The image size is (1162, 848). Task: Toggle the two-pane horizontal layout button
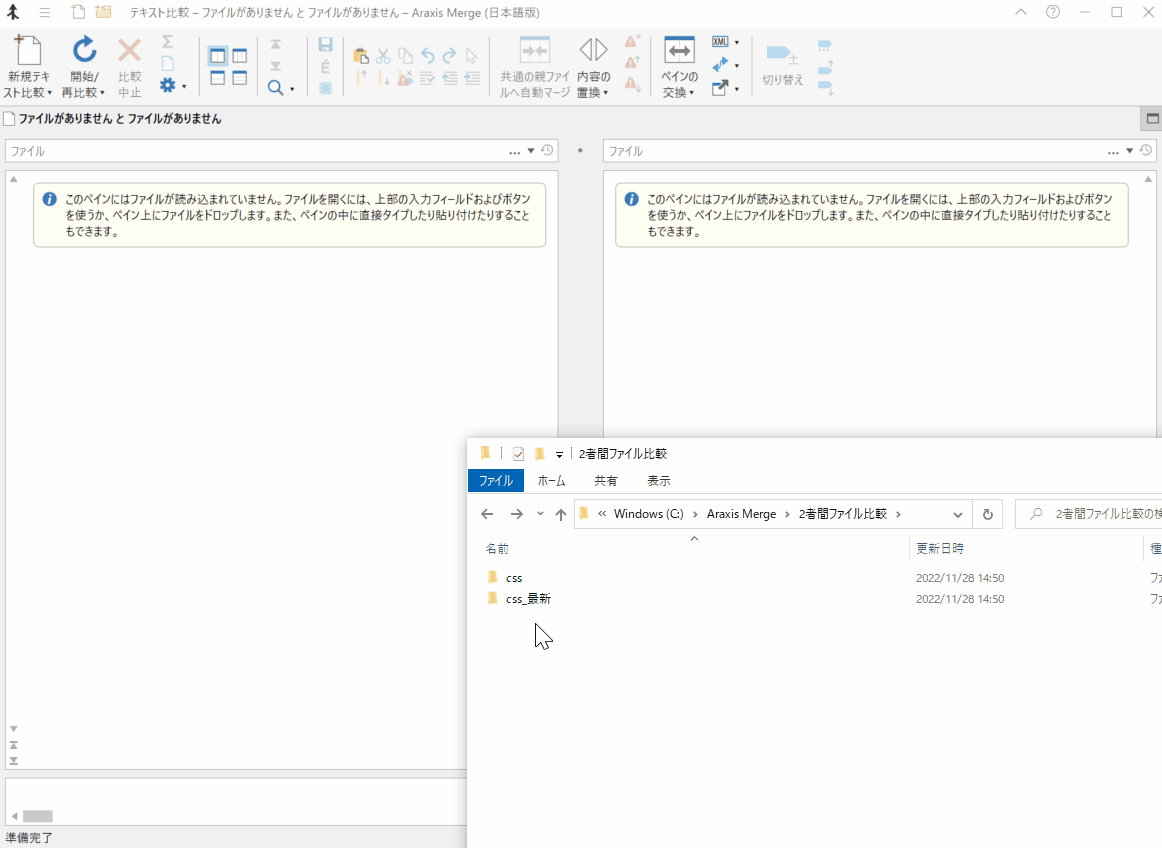tap(217, 78)
